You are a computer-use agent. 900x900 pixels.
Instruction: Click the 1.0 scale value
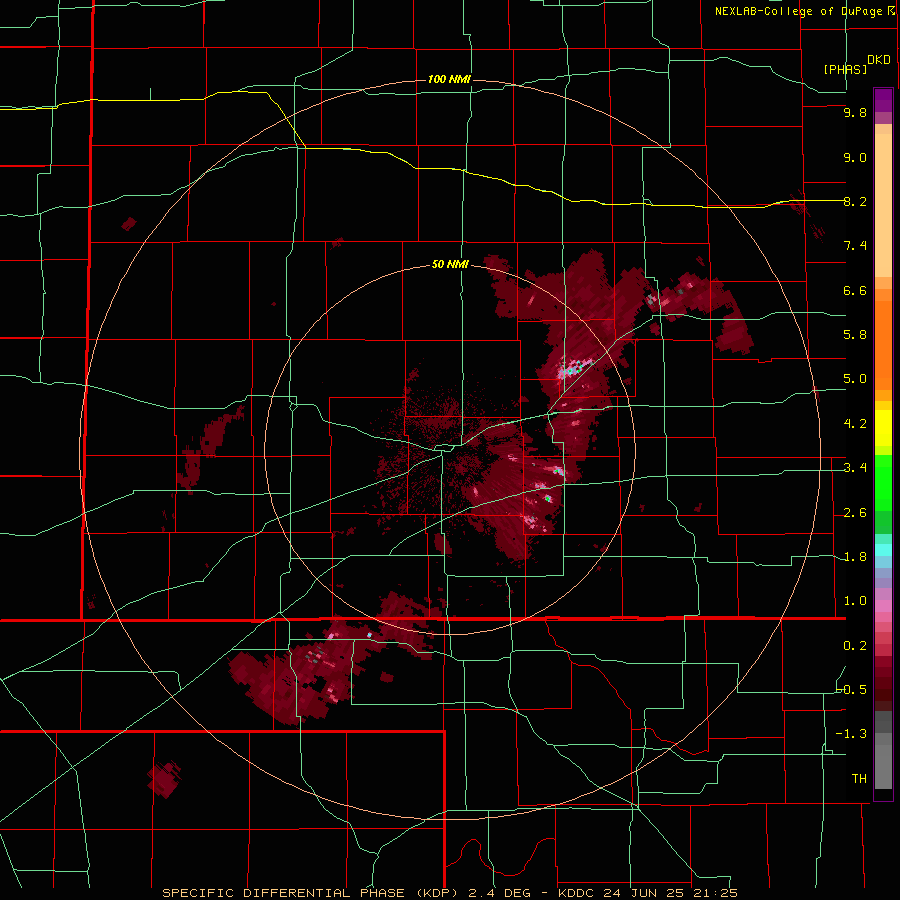point(855,601)
